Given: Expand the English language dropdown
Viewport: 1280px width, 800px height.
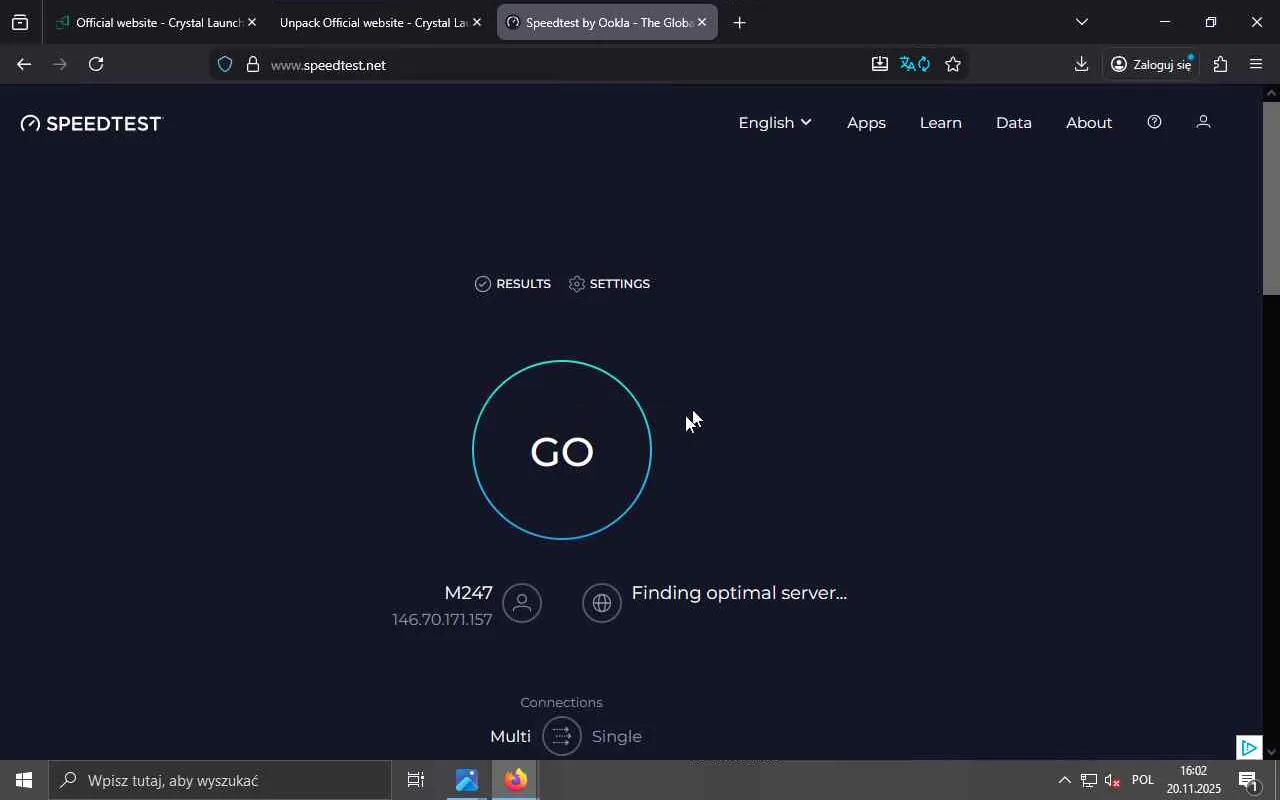Looking at the screenshot, I should point(775,122).
